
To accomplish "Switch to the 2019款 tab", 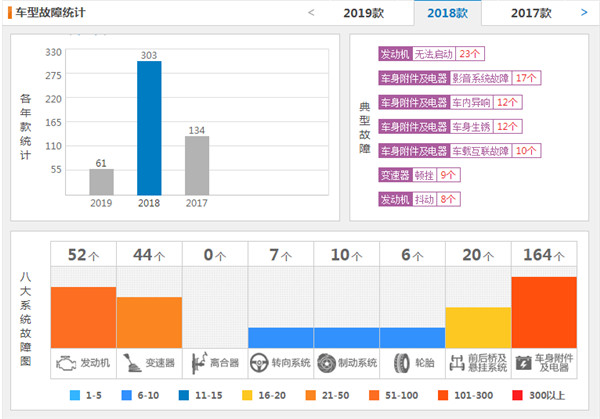I will pyautogui.click(x=363, y=13).
